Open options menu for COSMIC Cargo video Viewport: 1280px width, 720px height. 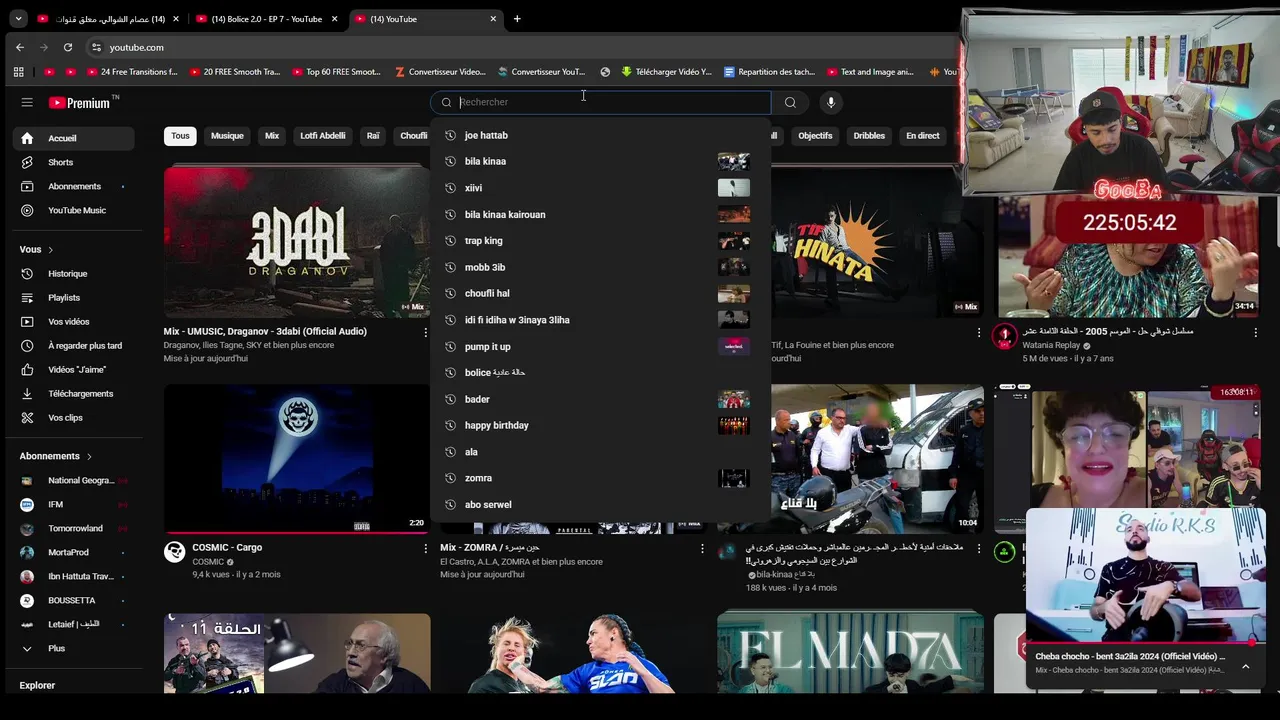coord(425,549)
